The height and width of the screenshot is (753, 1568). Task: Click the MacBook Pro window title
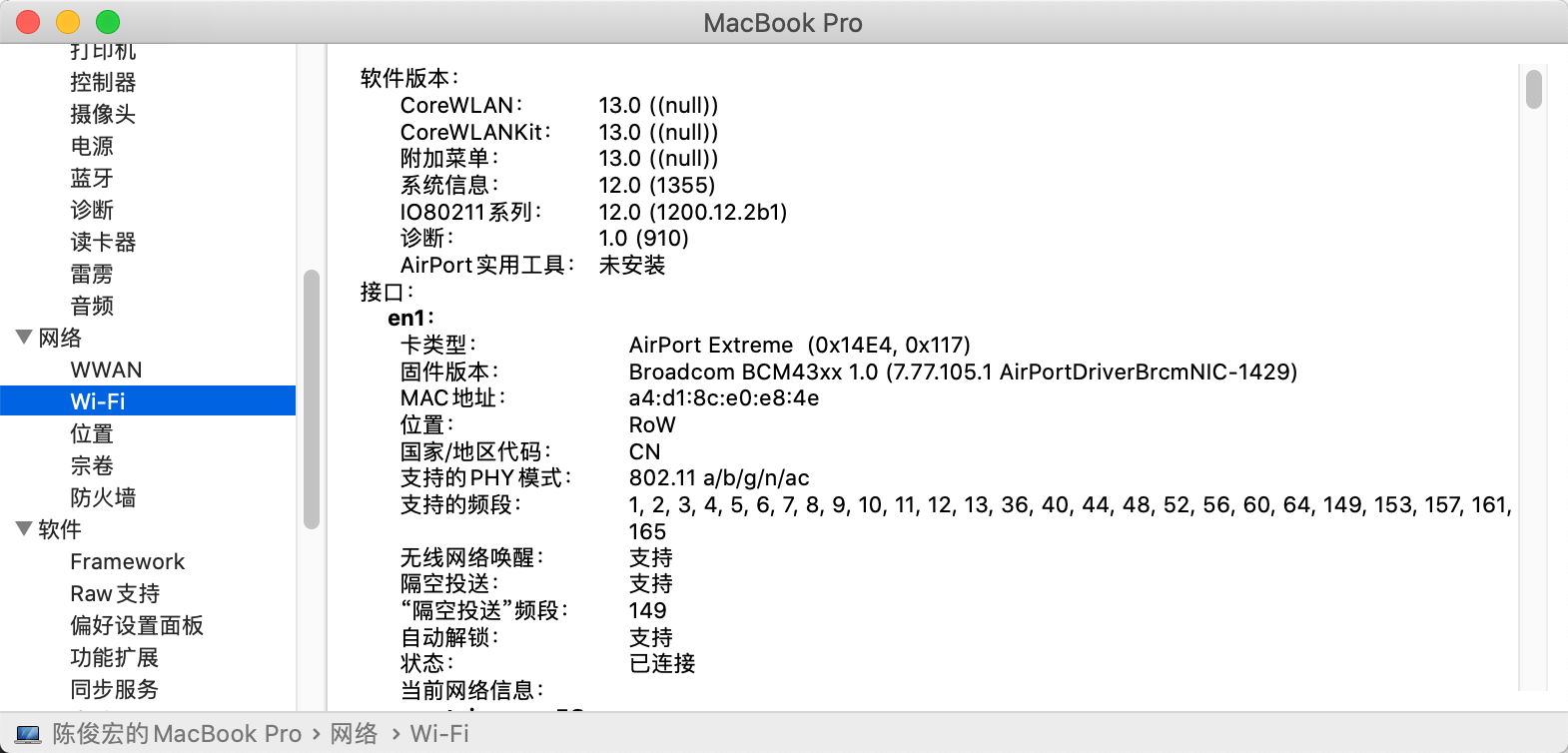pyautogui.click(x=783, y=23)
